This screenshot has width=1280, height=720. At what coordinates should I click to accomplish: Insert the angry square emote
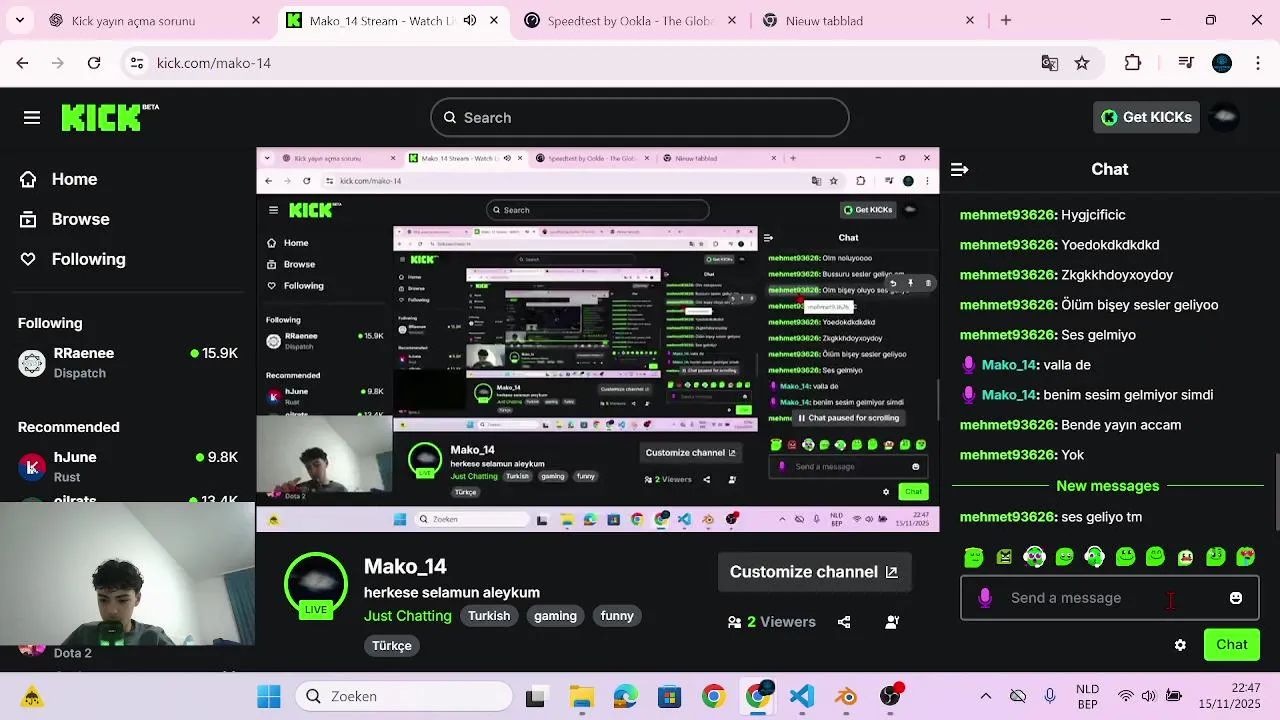pos(1004,557)
